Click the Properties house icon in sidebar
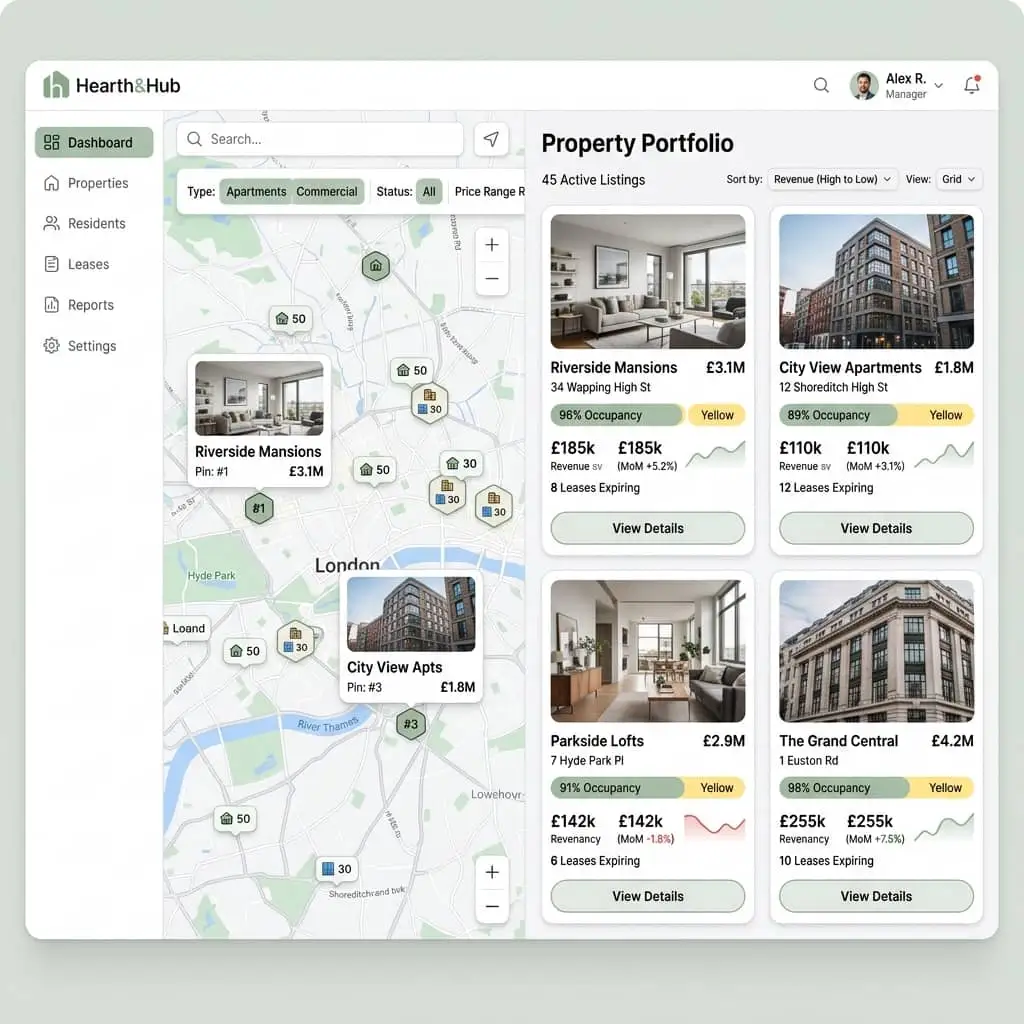Screen dimensions: 1024x1024 coord(52,183)
